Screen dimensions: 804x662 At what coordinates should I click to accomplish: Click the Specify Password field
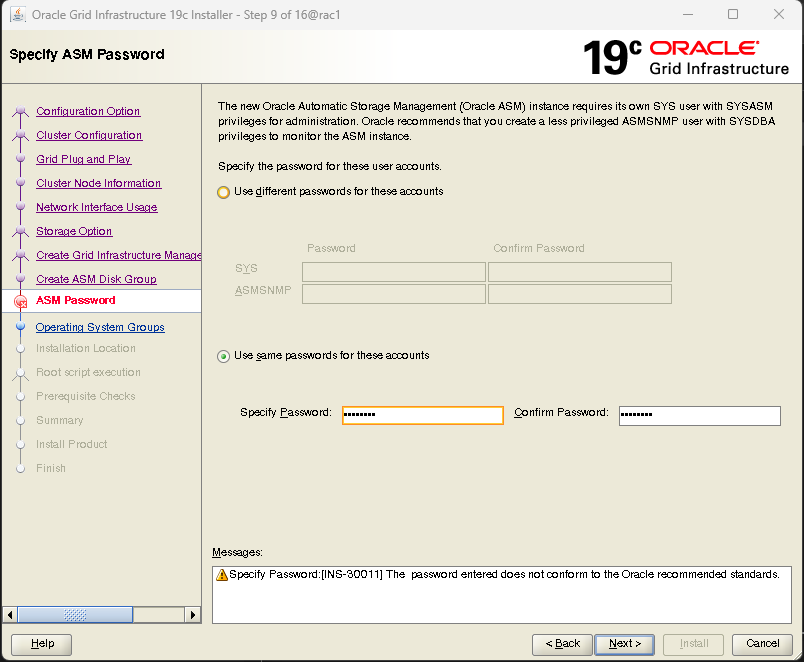pyautogui.click(x=423, y=415)
